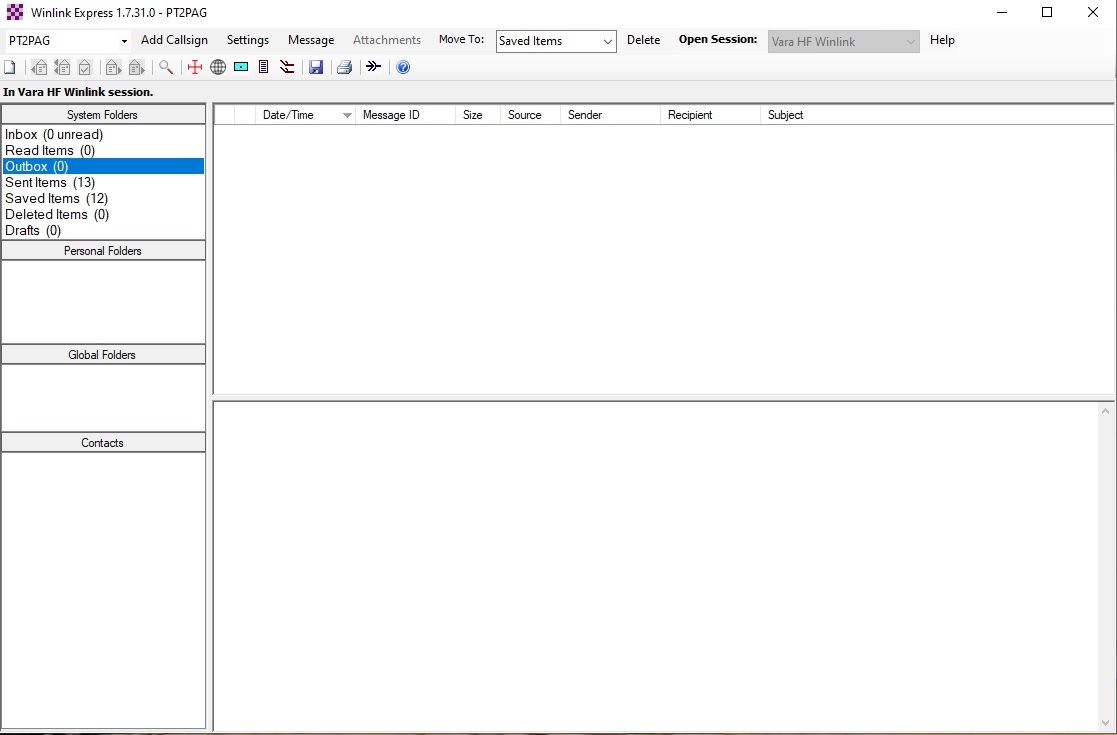Click the In Vara HF Winlink session status text
This screenshot has height=735, width=1117.
[x=78, y=92]
